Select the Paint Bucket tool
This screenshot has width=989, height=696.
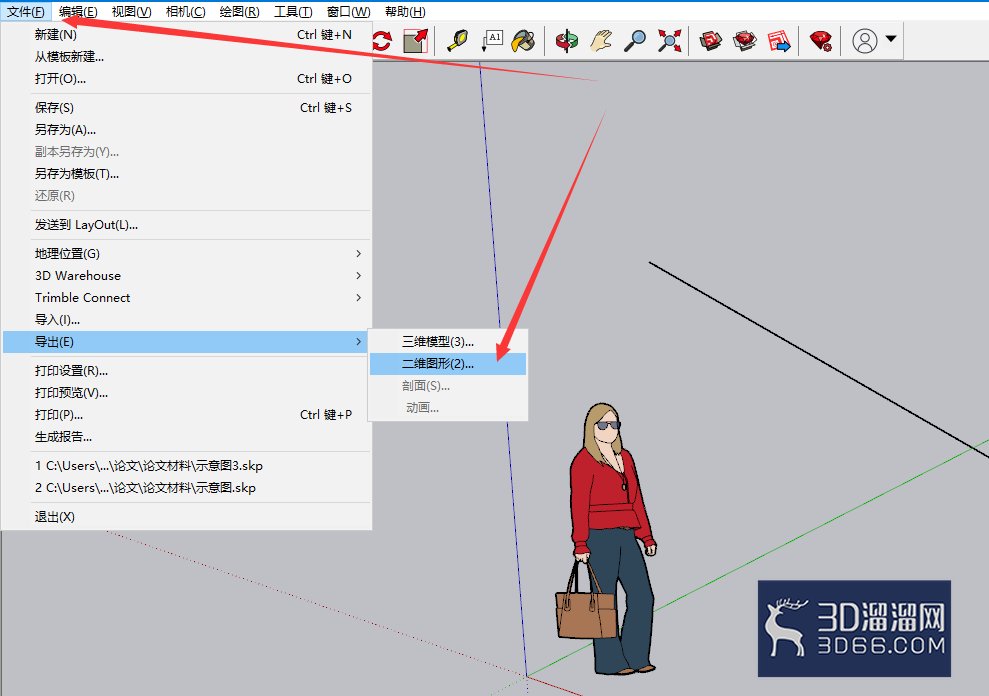[523, 40]
